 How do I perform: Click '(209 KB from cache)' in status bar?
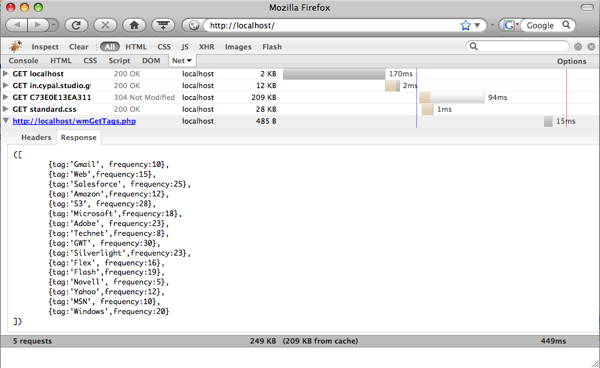pyautogui.click(x=320, y=341)
